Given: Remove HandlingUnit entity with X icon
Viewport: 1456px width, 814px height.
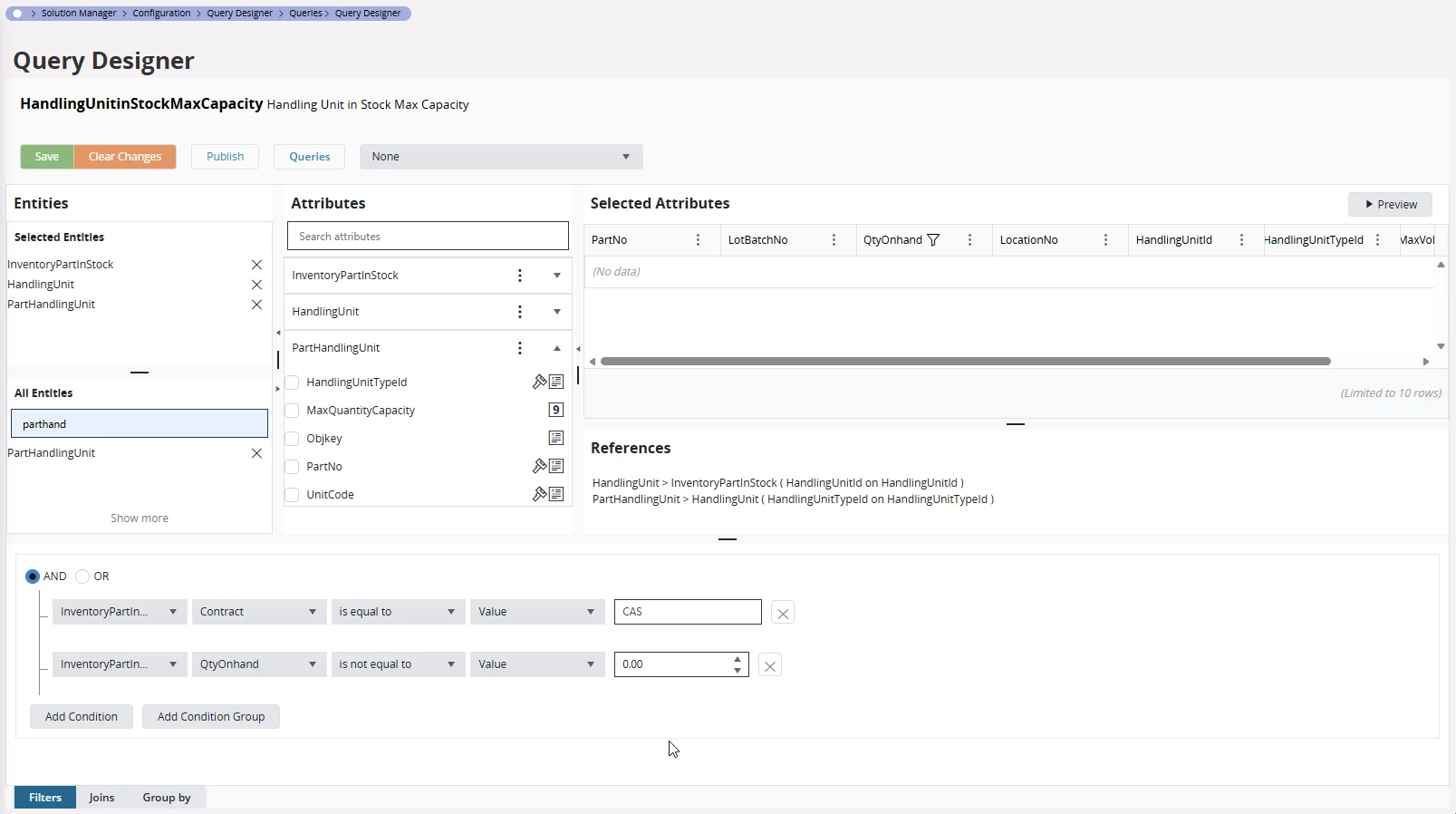Looking at the screenshot, I should pos(256,285).
